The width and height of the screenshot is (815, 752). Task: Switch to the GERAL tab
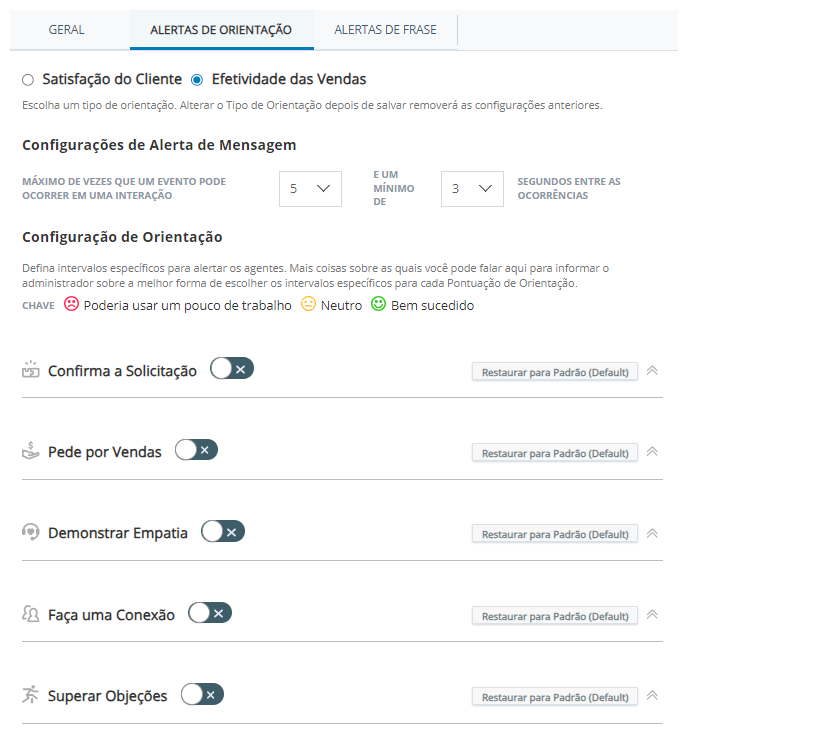67,30
